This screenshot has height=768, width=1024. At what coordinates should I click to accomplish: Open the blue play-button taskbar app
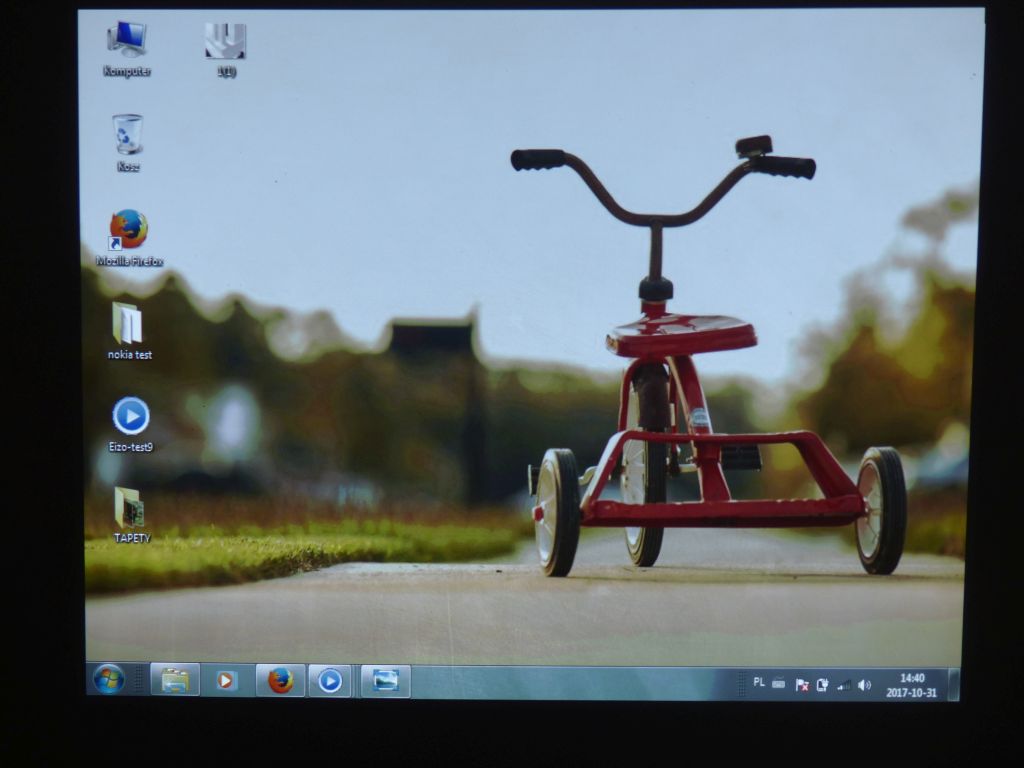click(x=330, y=681)
